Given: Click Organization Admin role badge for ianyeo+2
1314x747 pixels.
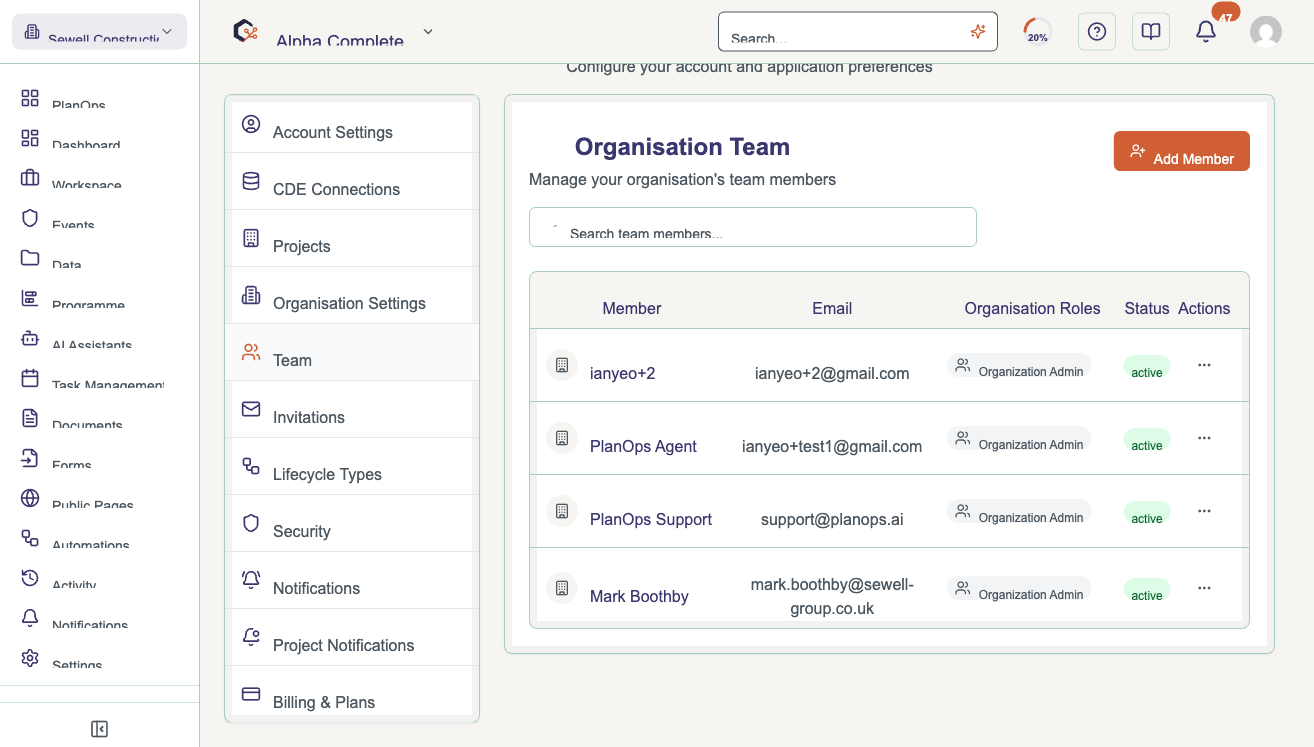Looking at the screenshot, I should [x=1019, y=366].
